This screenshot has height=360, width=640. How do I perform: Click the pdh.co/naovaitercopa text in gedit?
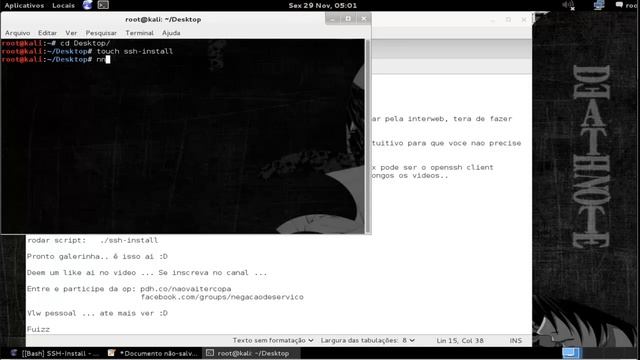point(186,289)
